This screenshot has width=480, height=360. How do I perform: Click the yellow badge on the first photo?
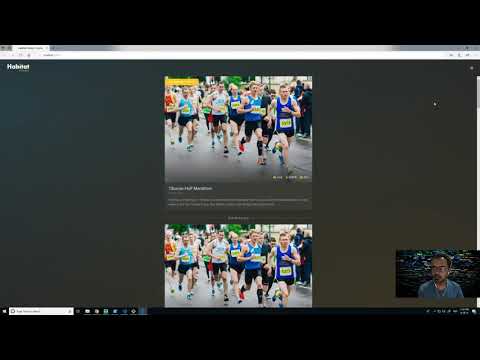click(182, 82)
